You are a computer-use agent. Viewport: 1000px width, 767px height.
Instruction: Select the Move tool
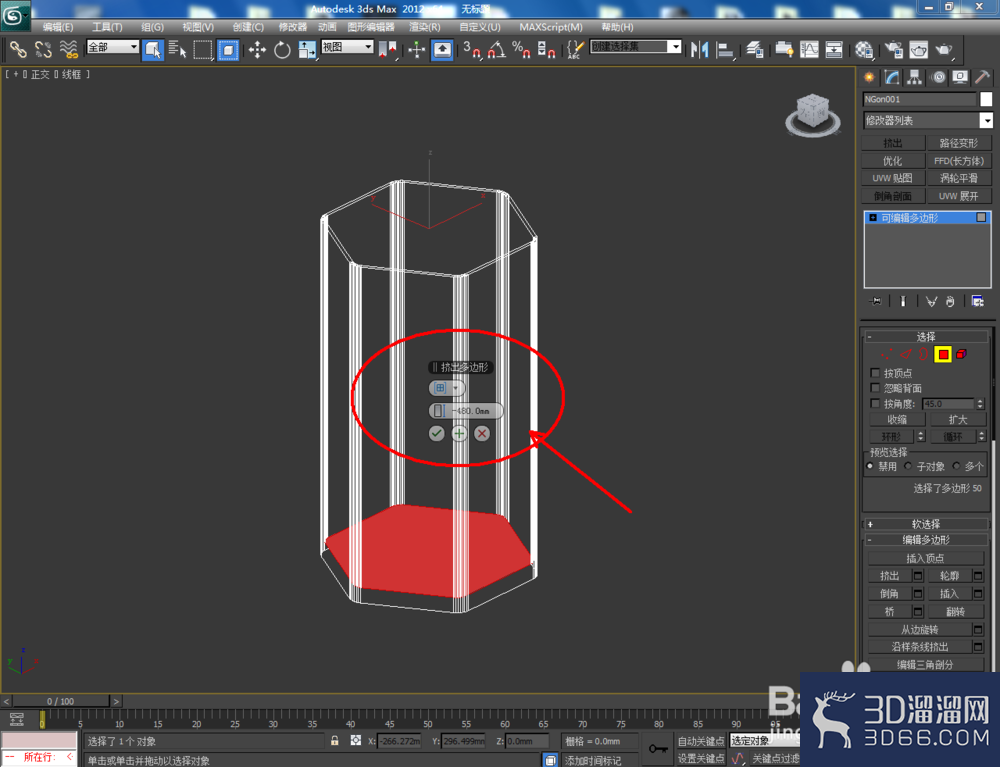pos(257,49)
